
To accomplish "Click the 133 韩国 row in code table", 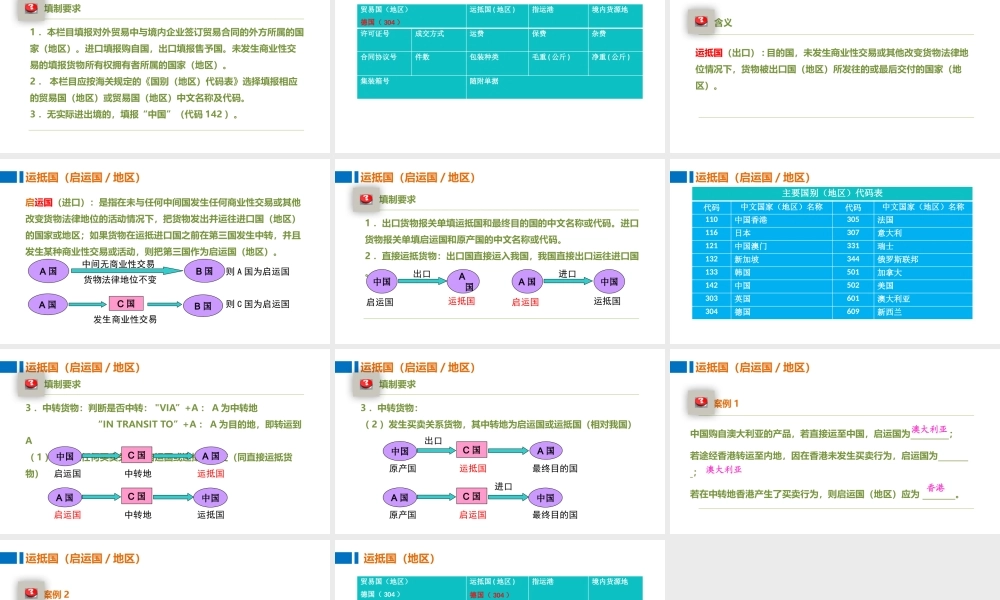I will pos(762,272).
